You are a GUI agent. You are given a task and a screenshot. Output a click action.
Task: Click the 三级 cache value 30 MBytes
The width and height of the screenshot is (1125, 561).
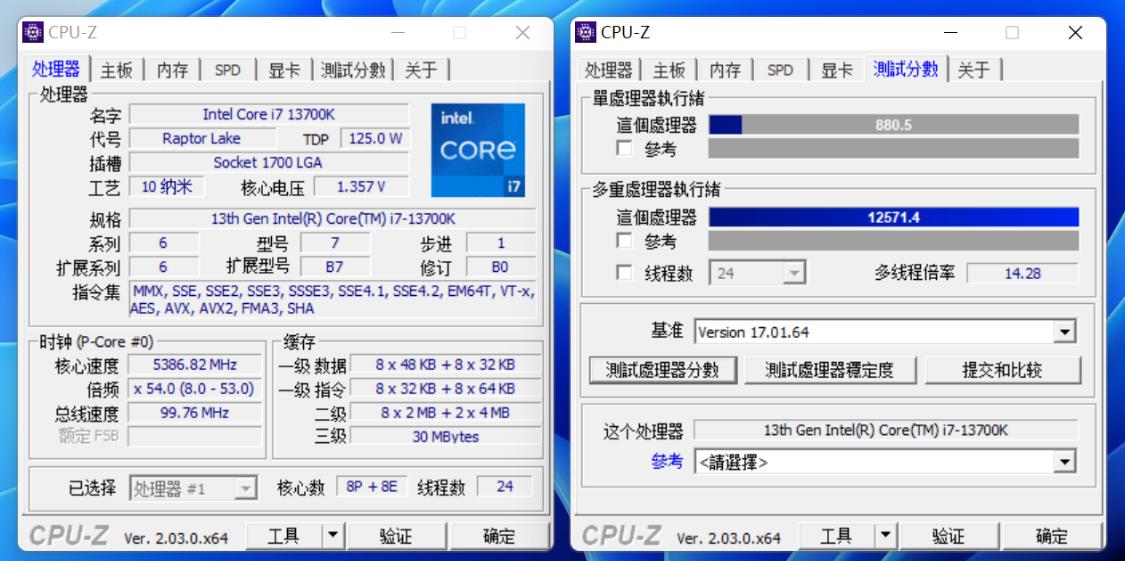tap(445, 436)
